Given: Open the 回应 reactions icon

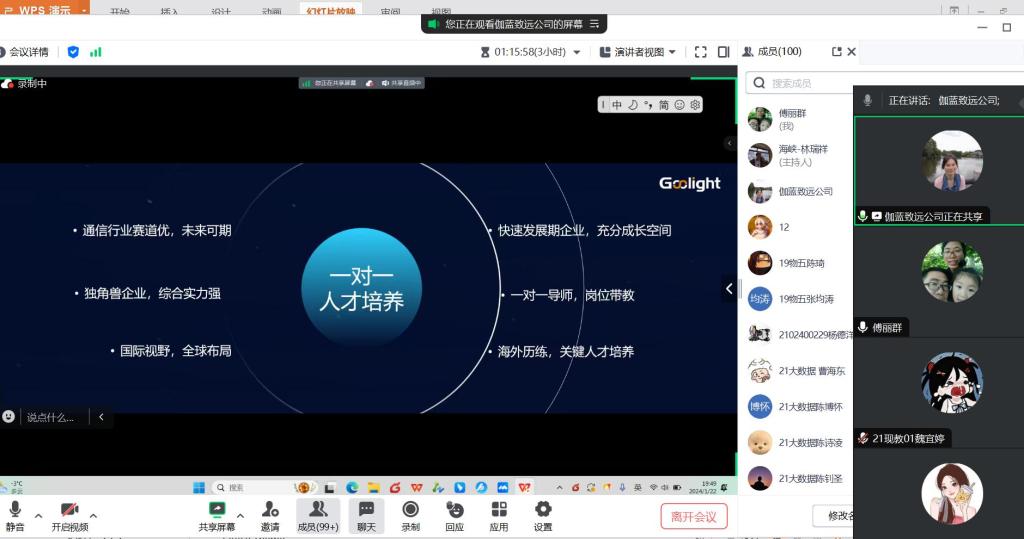Looking at the screenshot, I should pos(455,514).
